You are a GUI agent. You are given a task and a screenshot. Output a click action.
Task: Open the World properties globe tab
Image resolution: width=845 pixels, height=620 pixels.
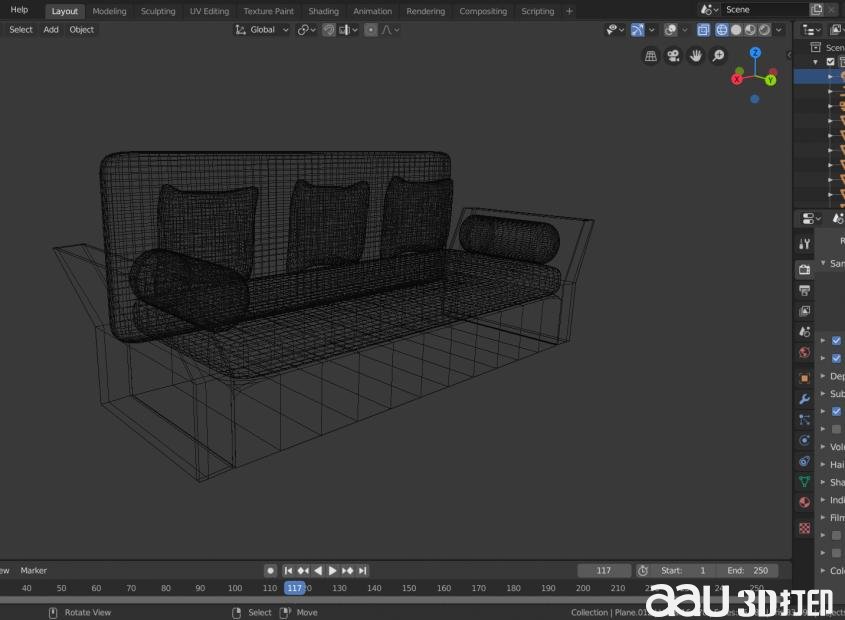[x=804, y=353]
